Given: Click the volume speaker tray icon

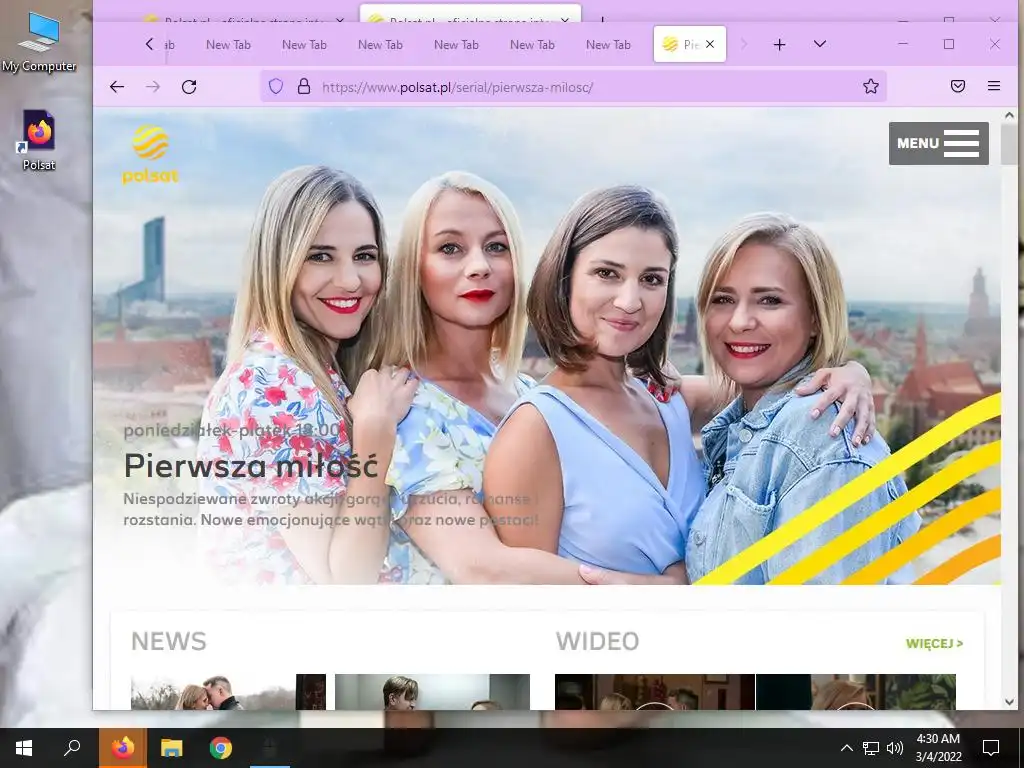Looking at the screenshot, I should pyautogui.click(x=895, y=748).
